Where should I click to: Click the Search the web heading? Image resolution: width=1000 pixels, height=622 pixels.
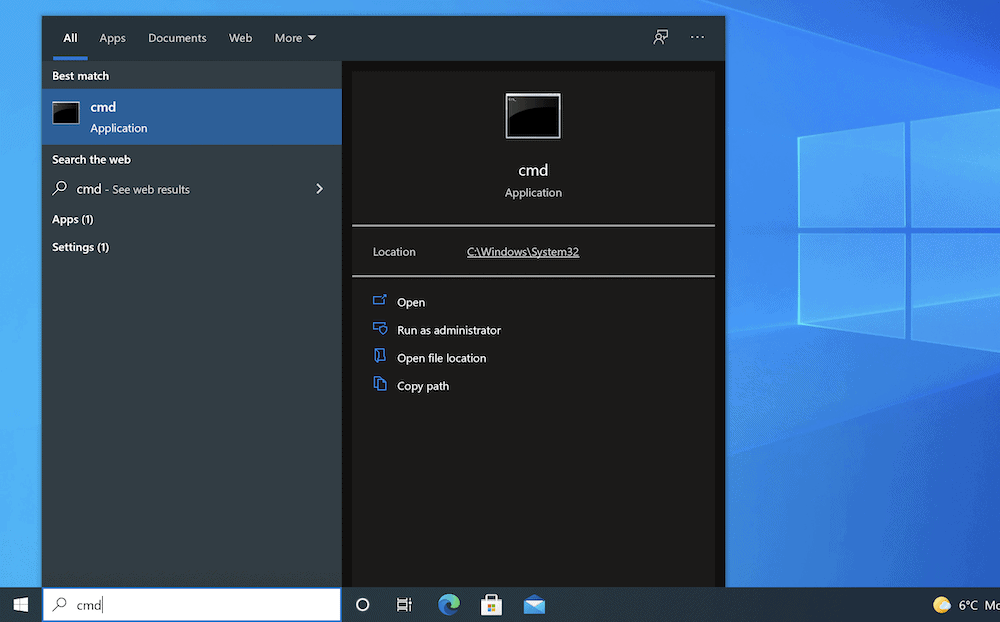point(91,159)
